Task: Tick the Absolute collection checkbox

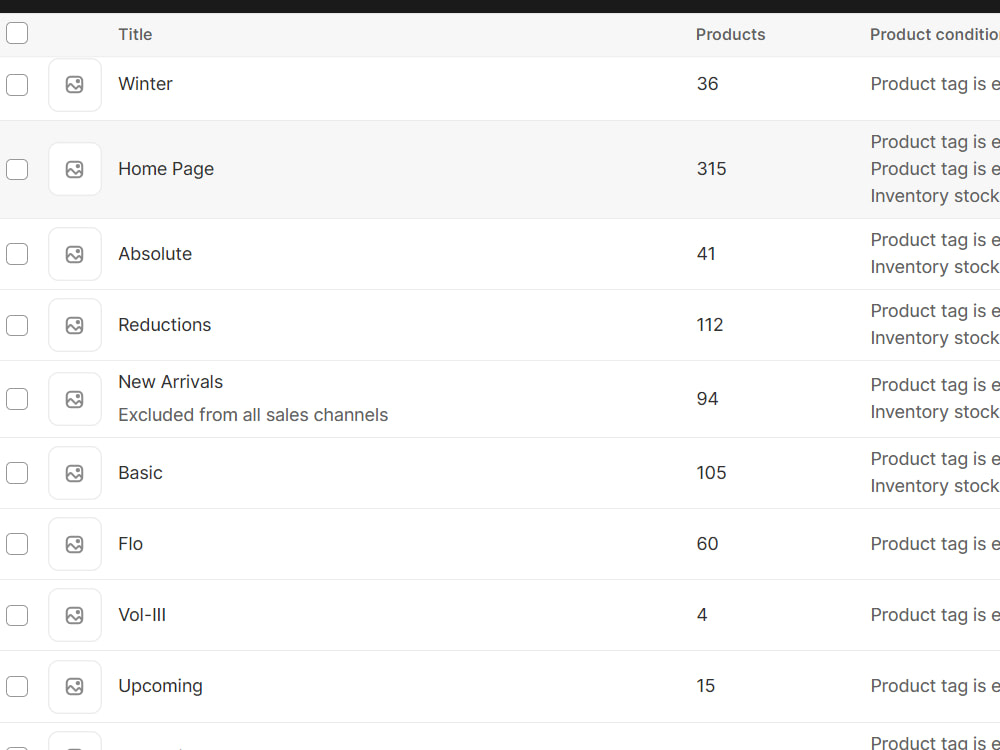Action: pos(17,254)
